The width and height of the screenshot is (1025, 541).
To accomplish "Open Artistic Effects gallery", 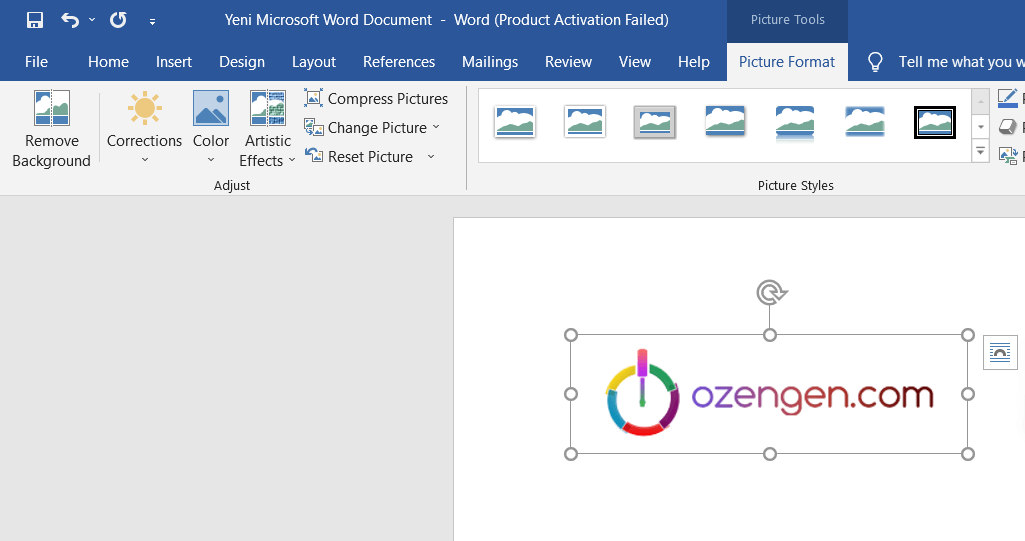I will 267,108.
